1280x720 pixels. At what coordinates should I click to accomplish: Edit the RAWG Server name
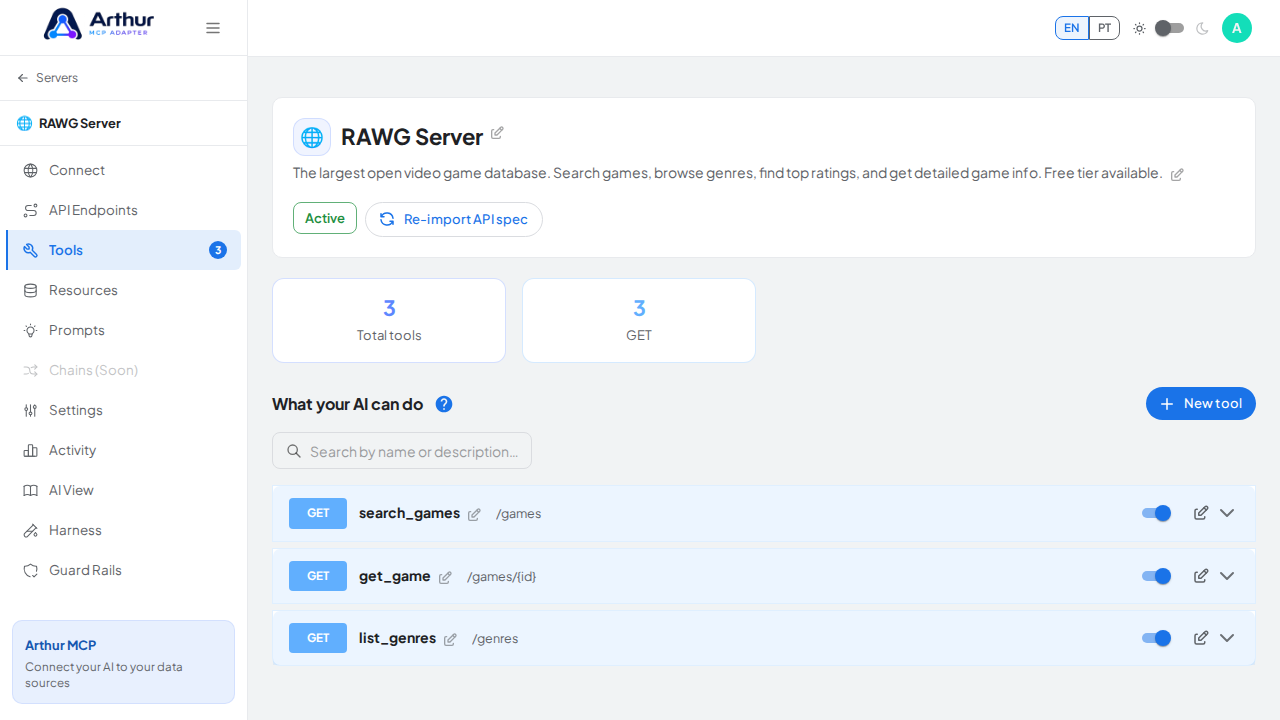point(497,133)
